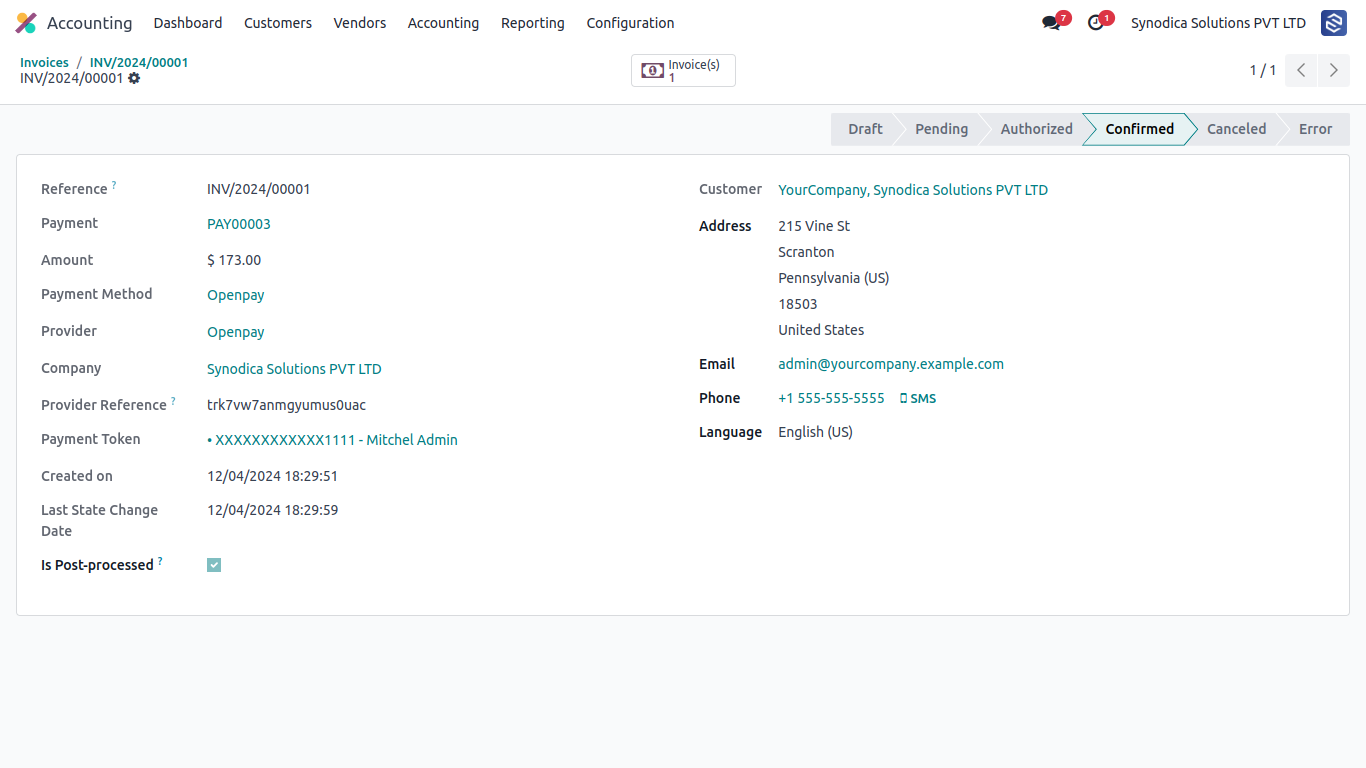Click the state Pennsylvania (US)
This screenshot has height=768, width=1366.
[834, 278]
